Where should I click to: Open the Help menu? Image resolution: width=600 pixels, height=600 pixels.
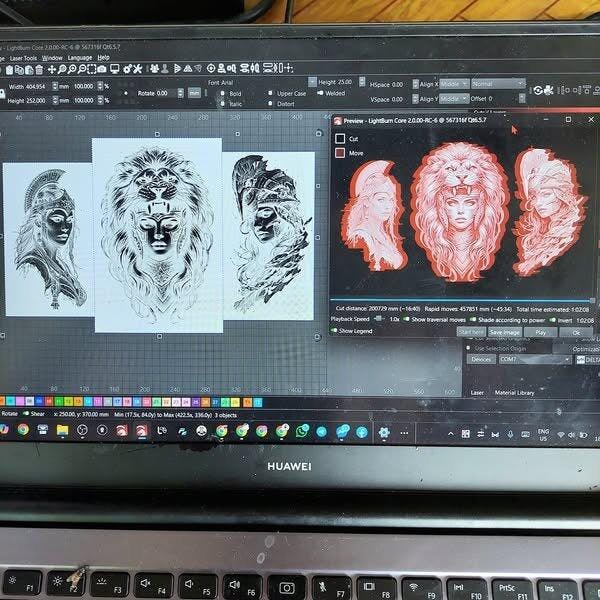click(x=103, y=57)
